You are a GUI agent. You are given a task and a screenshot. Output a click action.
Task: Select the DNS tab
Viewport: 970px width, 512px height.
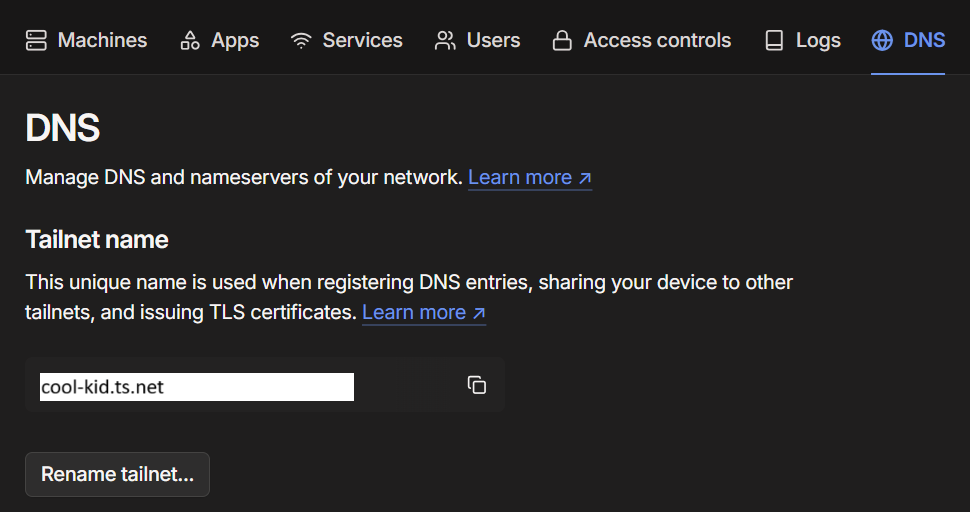click(x=908, y=41)
